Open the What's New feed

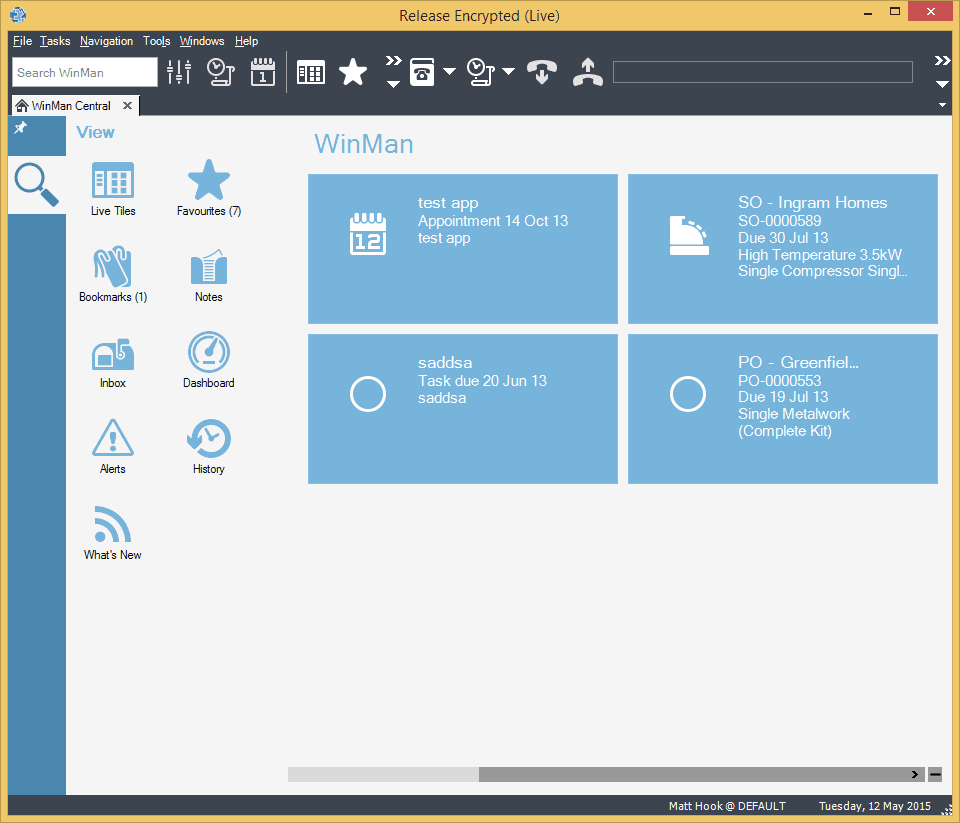pos(112,532)
